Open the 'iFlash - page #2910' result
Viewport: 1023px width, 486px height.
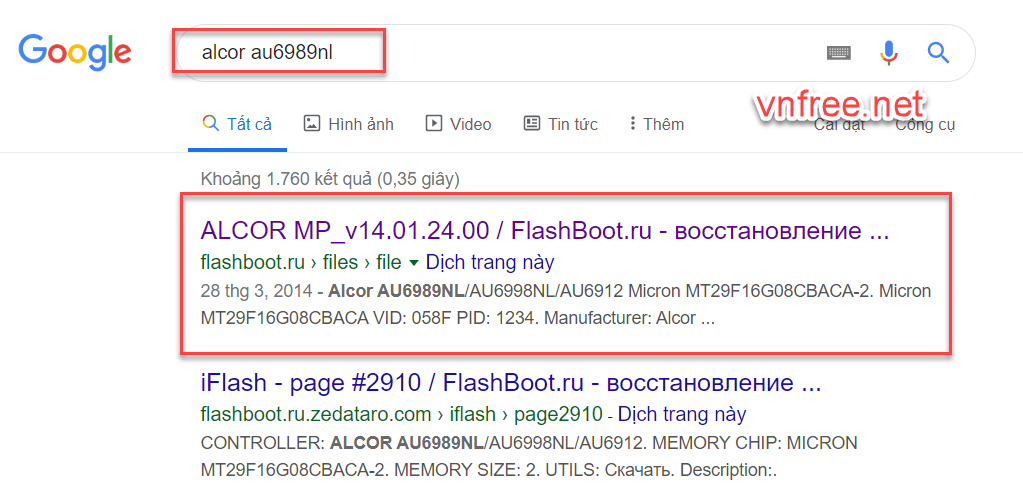(x=510, y=383)
